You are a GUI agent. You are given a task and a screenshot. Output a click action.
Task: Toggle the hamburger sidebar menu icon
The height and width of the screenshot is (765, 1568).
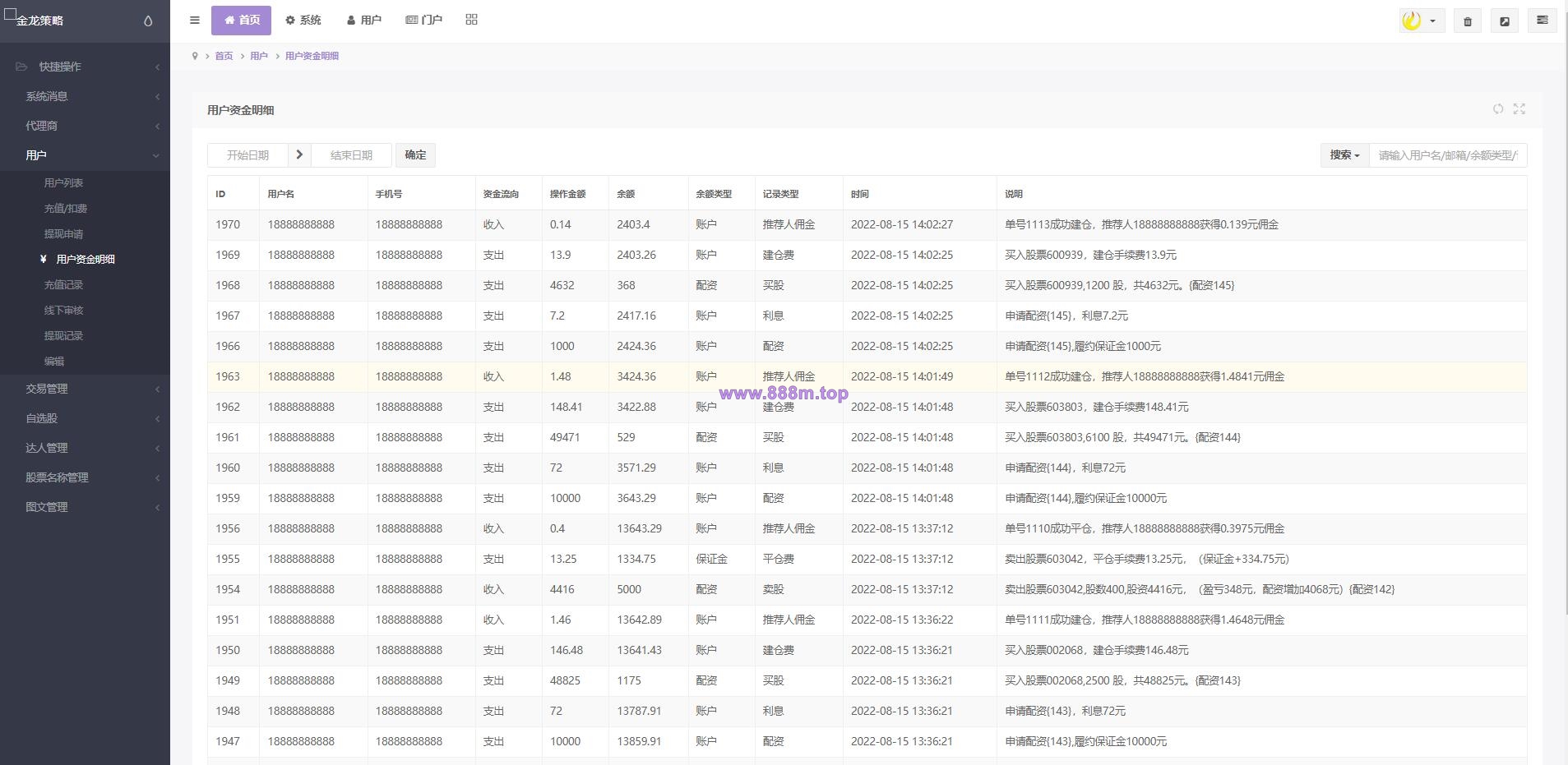tap(195, 20)
